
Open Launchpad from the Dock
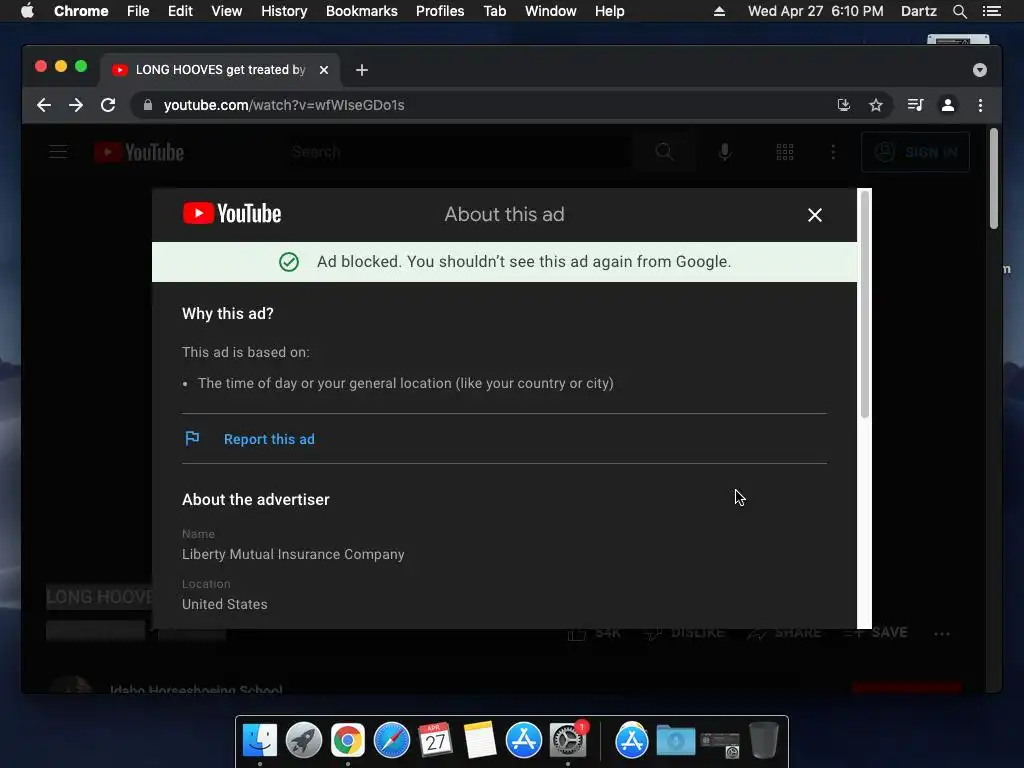point(304,741)
